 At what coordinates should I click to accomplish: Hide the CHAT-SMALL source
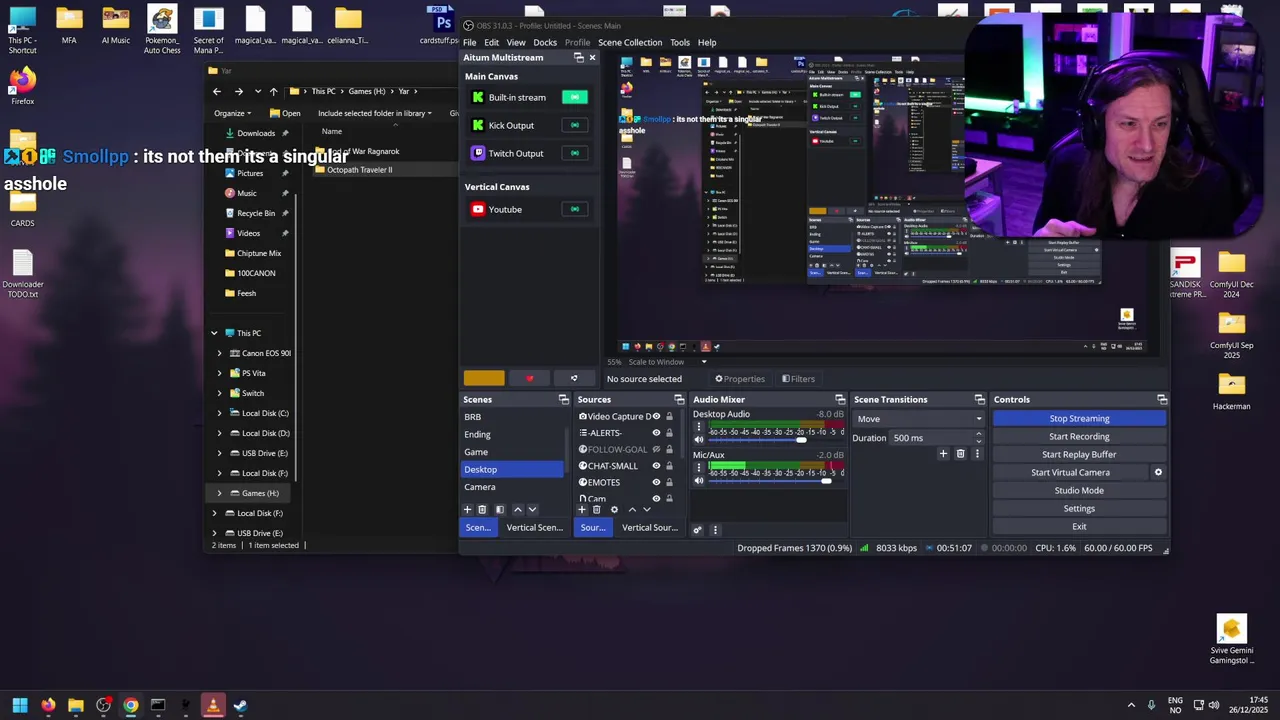tap(656, 466)
